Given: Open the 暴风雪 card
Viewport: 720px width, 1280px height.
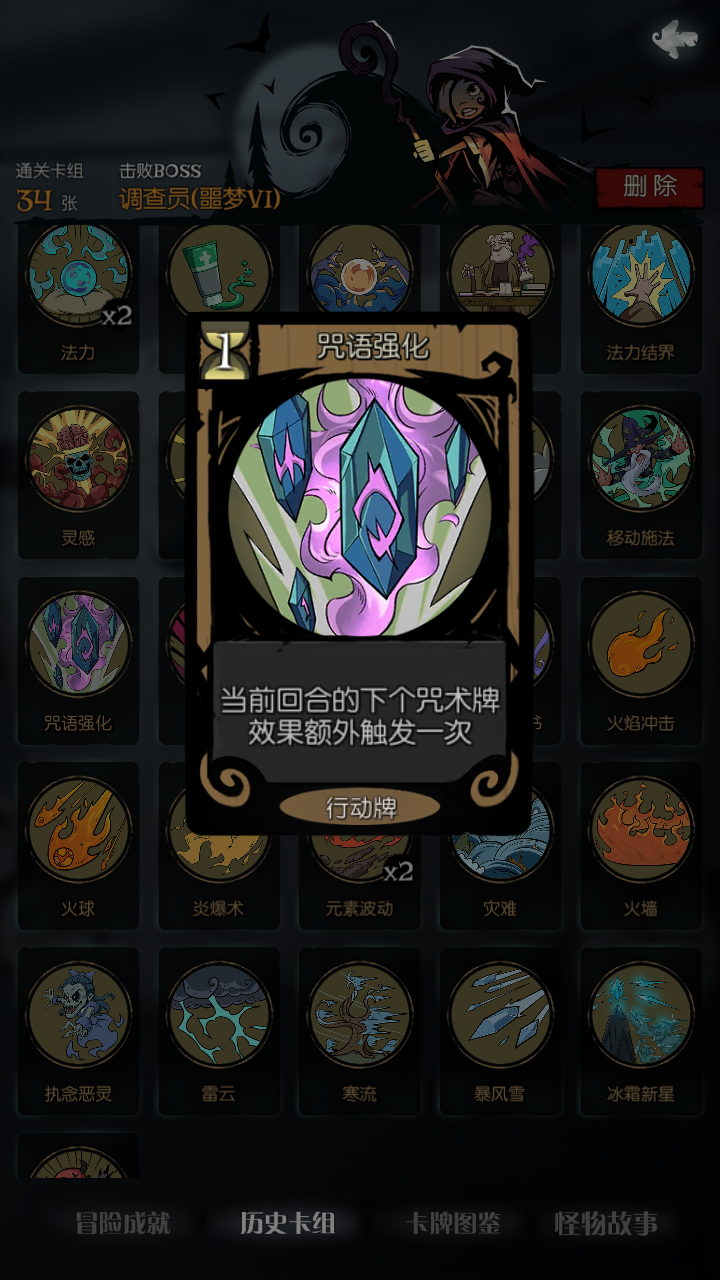Looking at the screenshot, I should pos(500,1015).
